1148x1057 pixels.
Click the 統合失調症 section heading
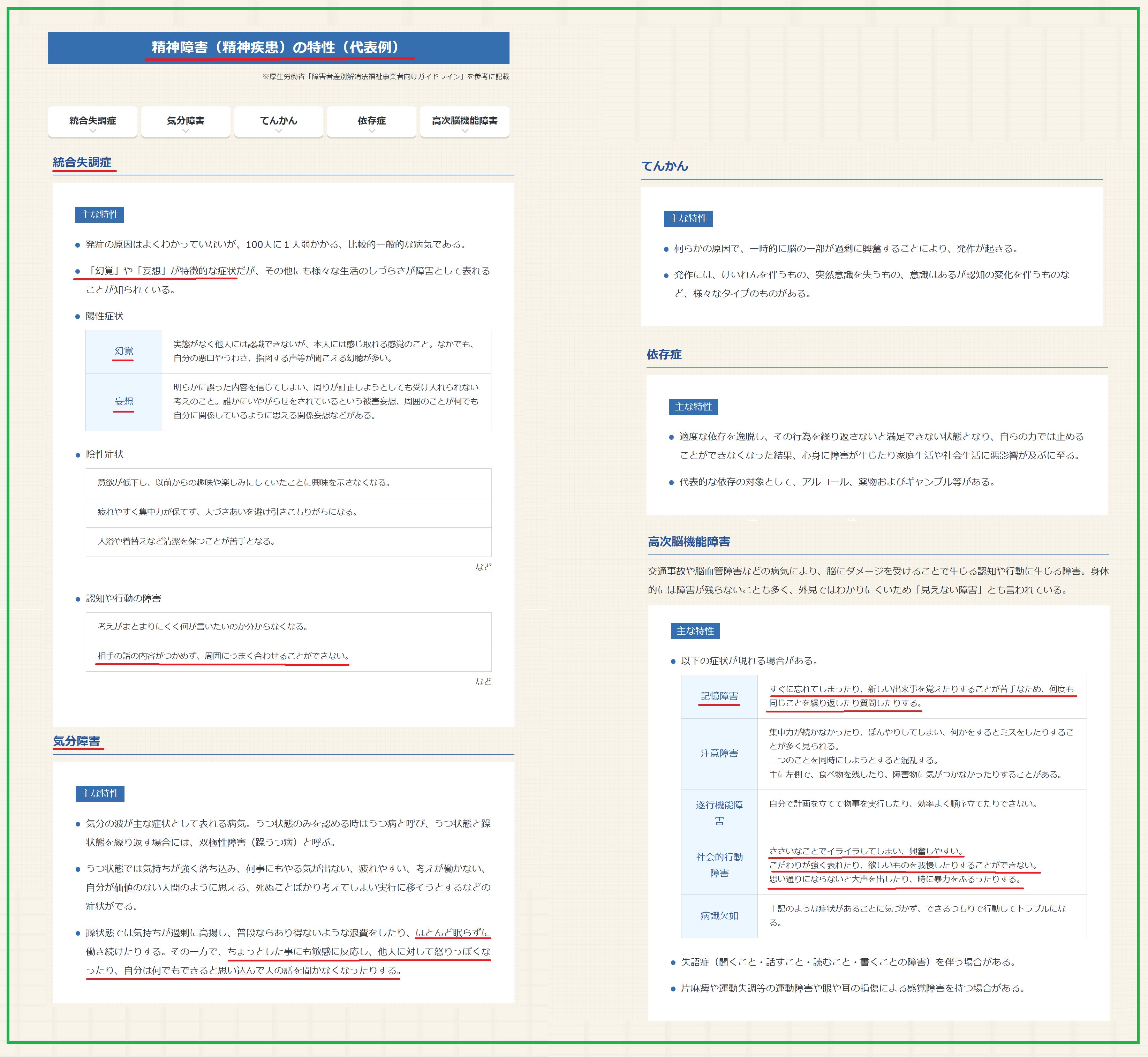(82, 163)
